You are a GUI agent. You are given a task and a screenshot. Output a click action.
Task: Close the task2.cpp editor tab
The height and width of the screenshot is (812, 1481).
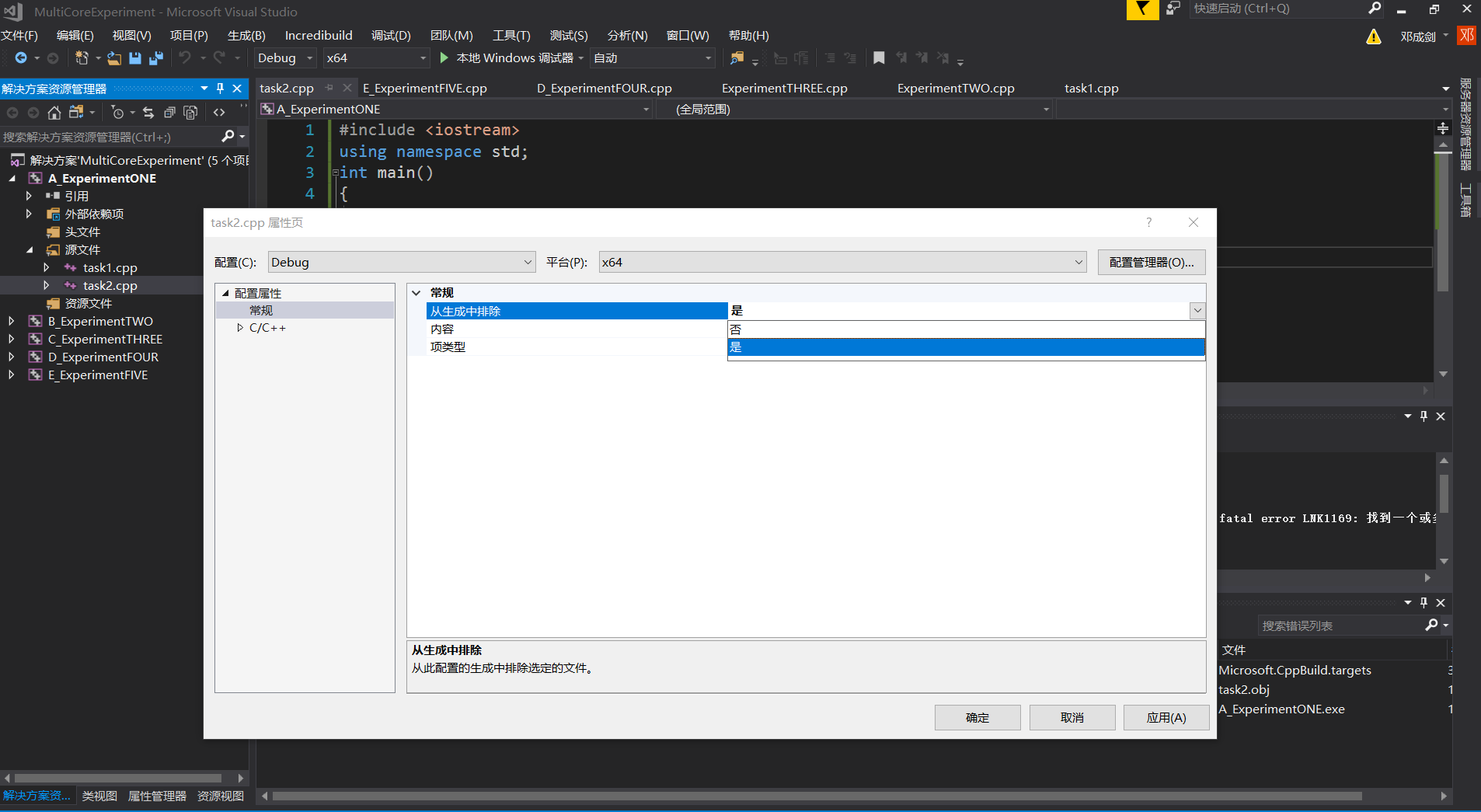point(347,88)
